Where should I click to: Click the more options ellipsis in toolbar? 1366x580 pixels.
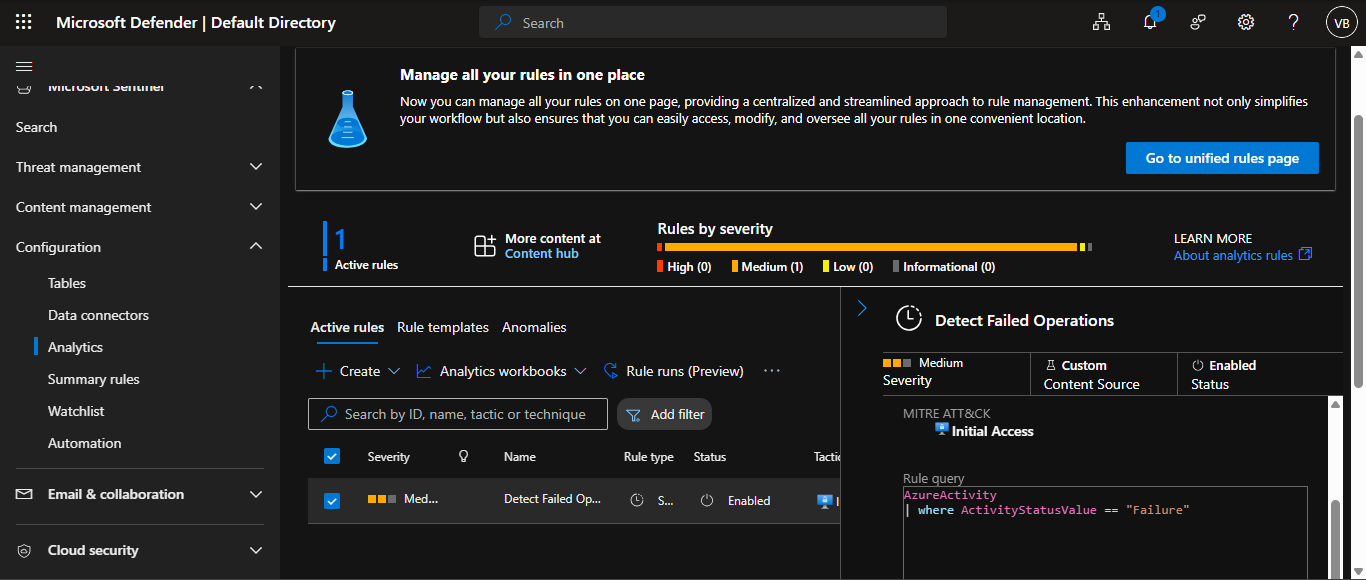[x=771, y=371]
